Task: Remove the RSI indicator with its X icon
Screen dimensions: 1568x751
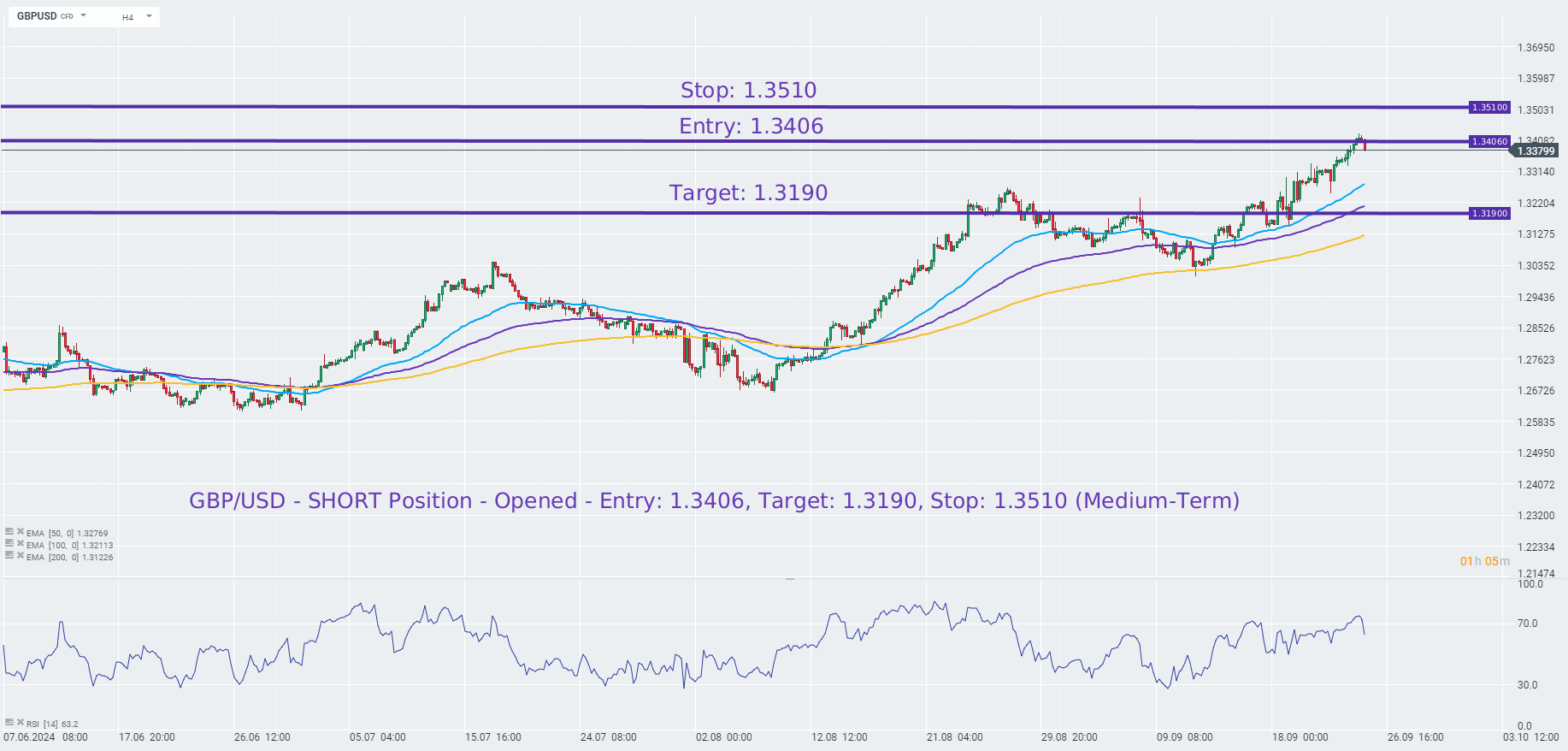Action: (x=20, y=723)
